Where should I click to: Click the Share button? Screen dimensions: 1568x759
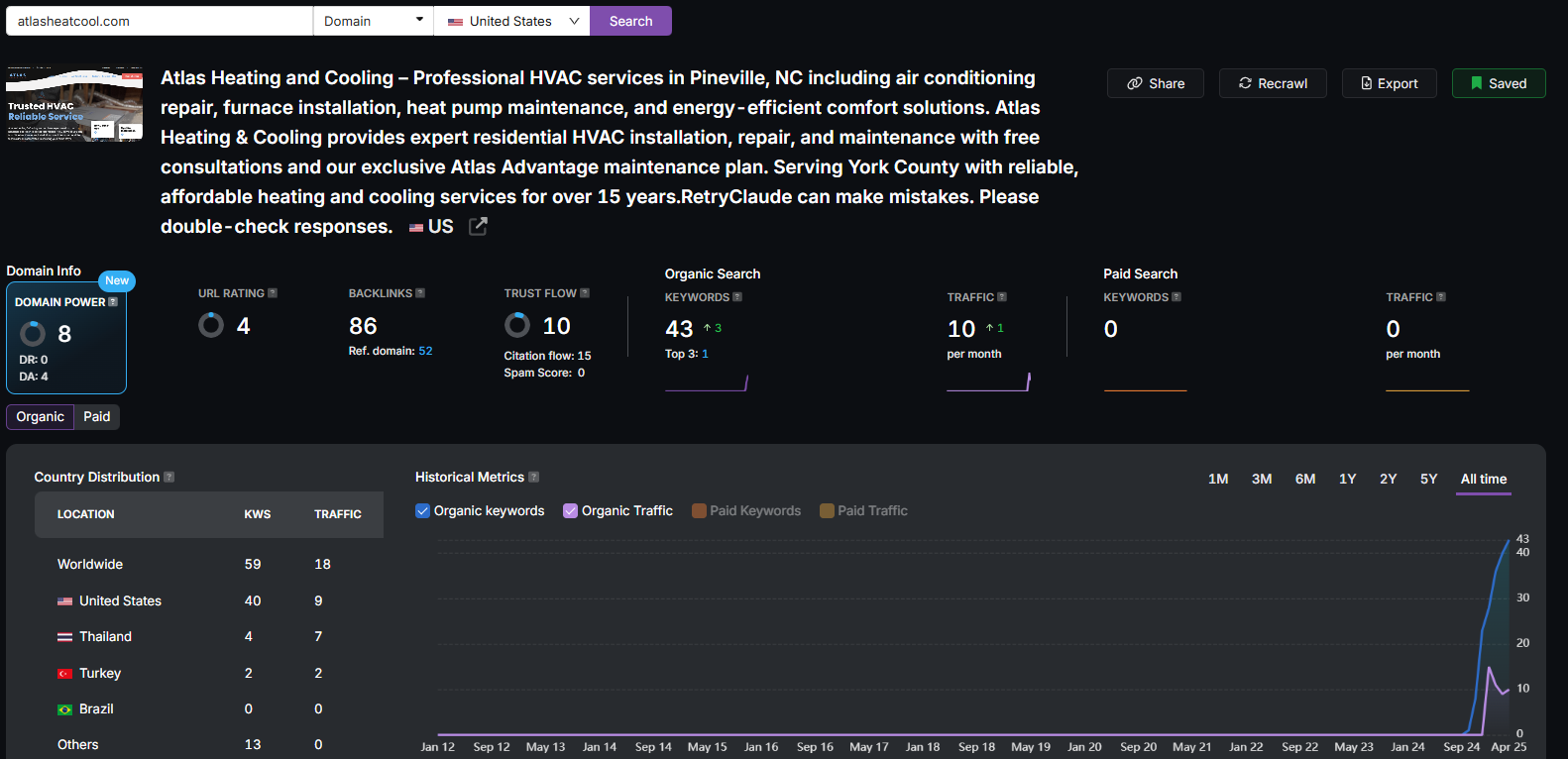click(1156, 83)
